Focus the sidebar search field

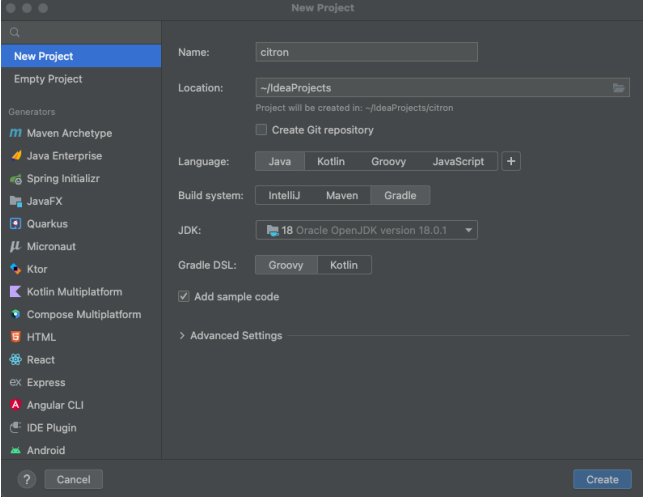(x=81, y=33)
